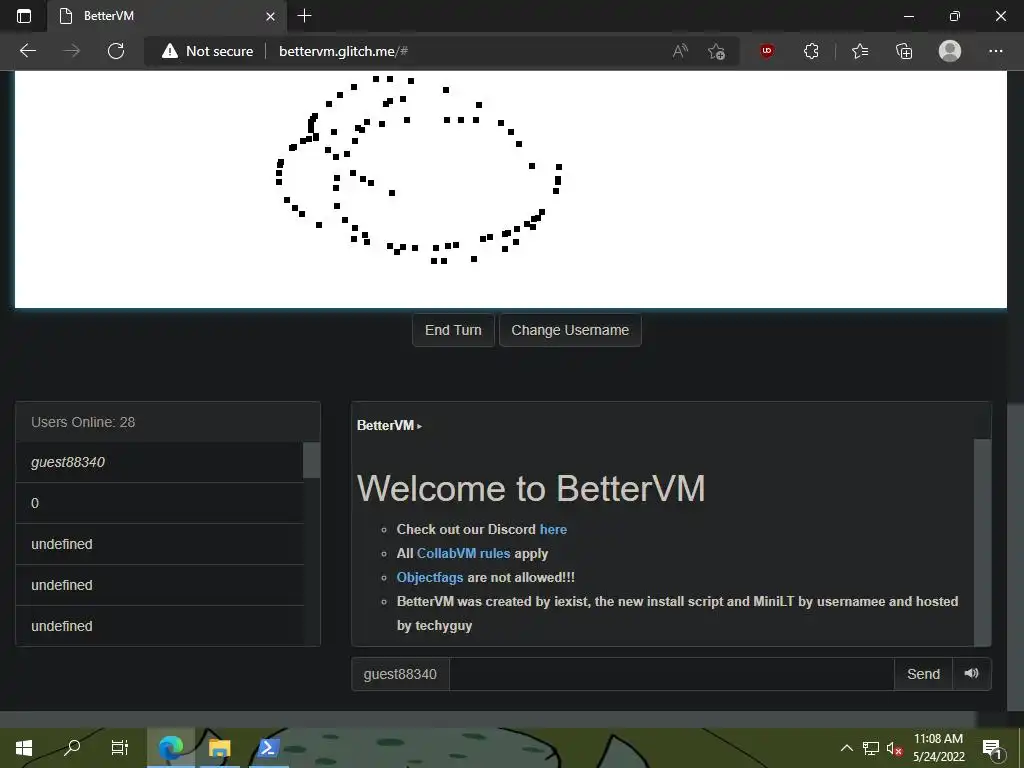The height and width of the screenshot is (768, 1024).
Task: Open the uBlock Origin extension icon
Action: click(767, 51)
